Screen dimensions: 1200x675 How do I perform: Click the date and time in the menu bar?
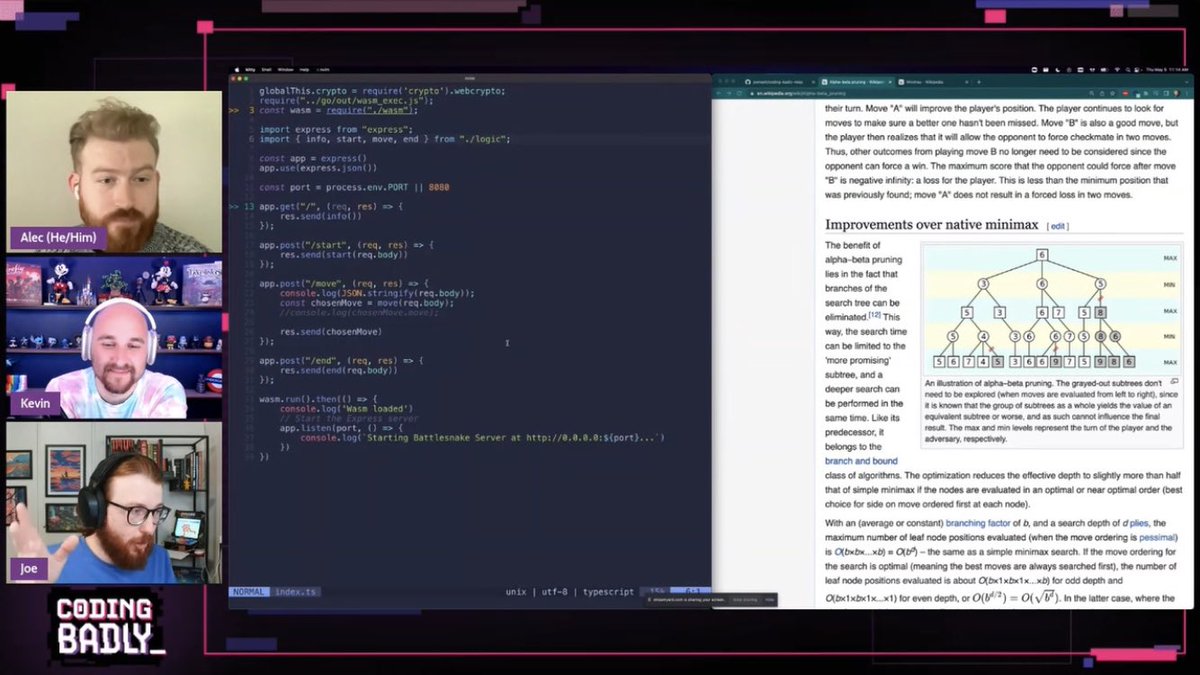1167,70
